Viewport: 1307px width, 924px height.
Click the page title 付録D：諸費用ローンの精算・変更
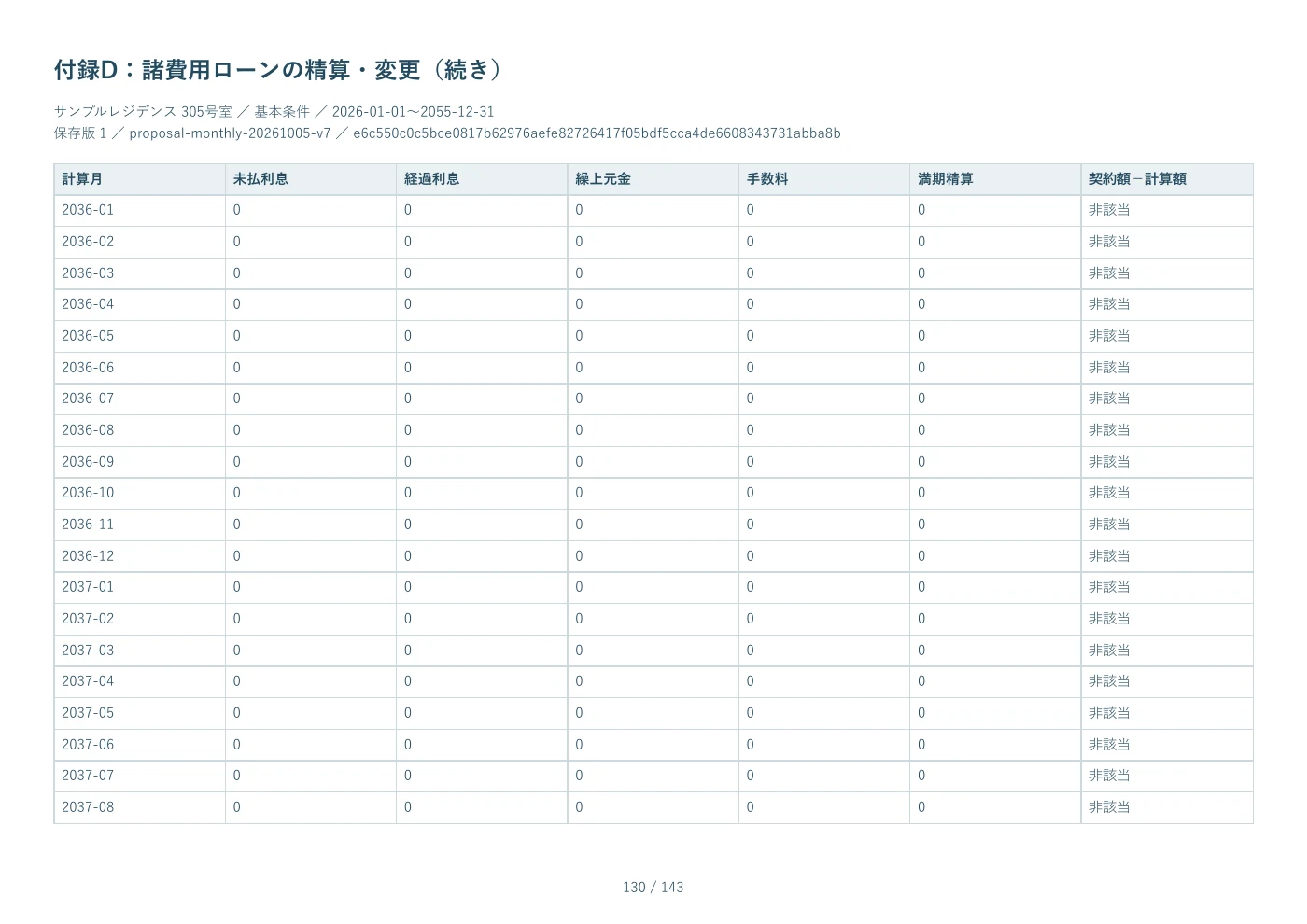[279, 70]
